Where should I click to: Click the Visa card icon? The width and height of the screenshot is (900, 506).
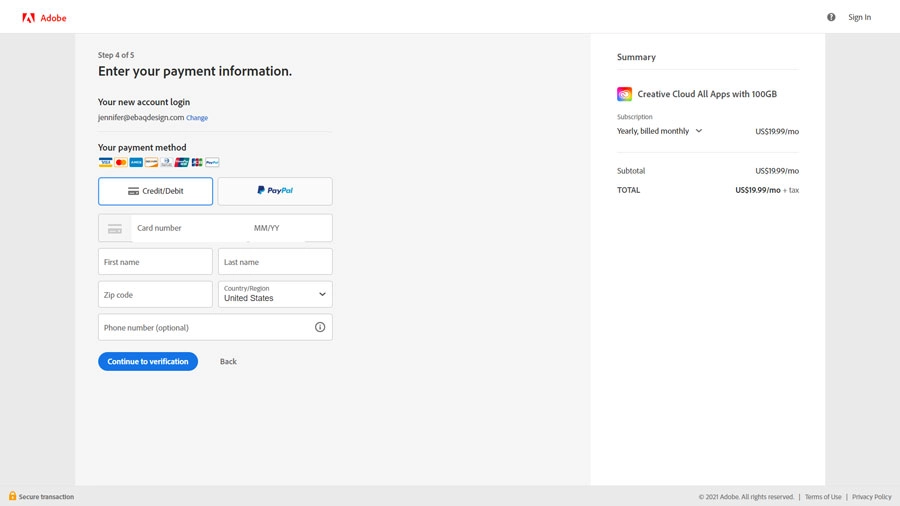tap(106, 162)
